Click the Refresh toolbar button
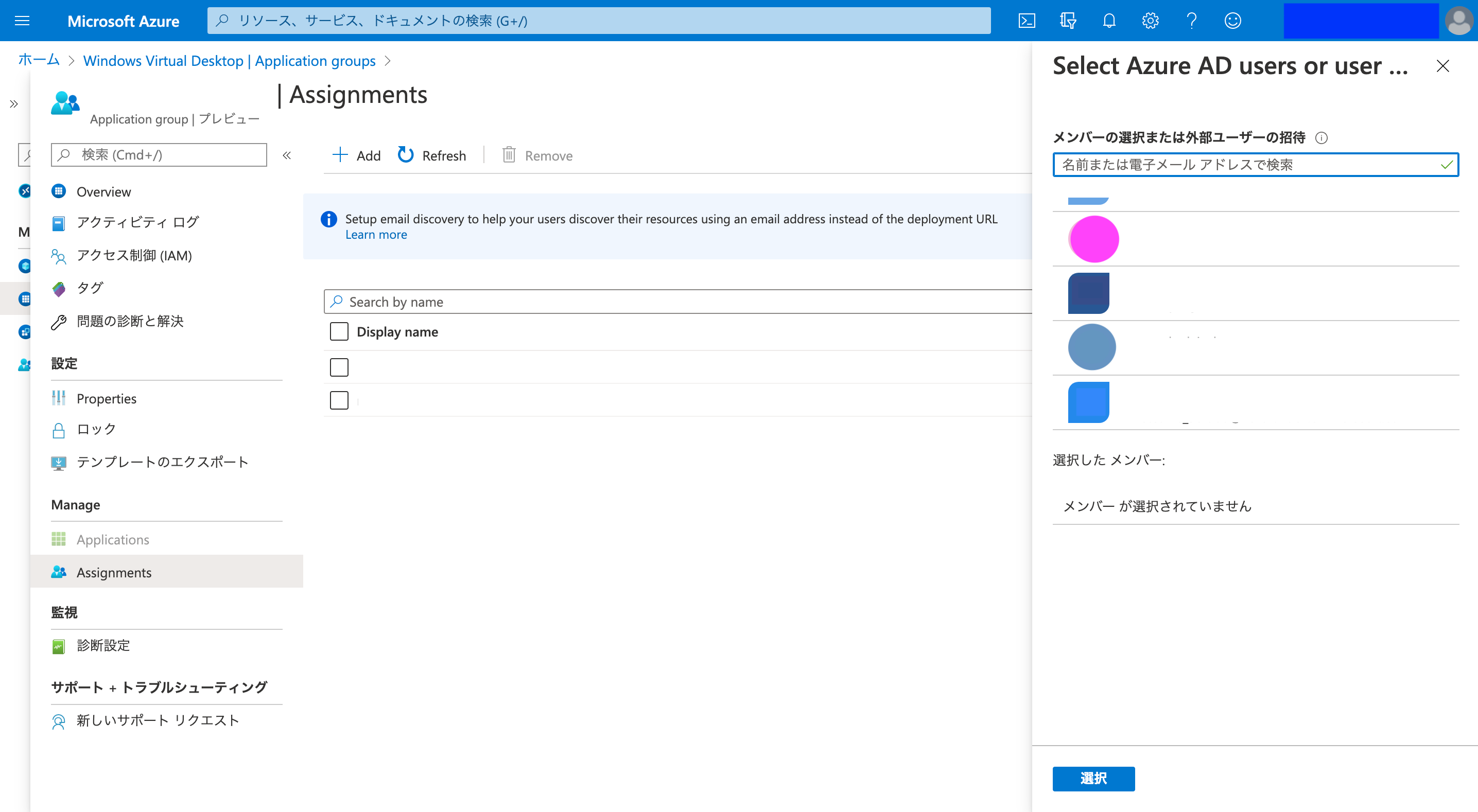This screenshot has width=1478, height=812. 432,155
